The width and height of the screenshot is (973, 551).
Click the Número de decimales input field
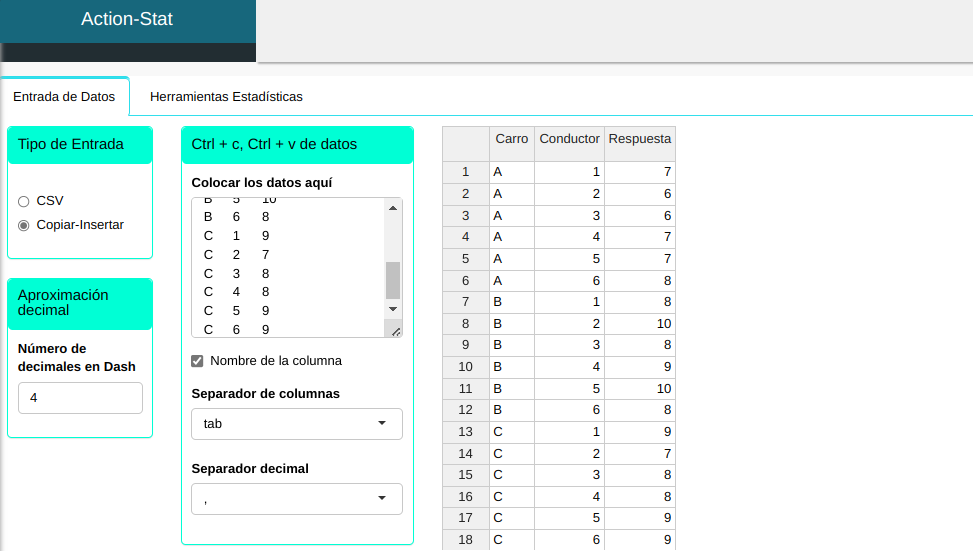[80, 398]
